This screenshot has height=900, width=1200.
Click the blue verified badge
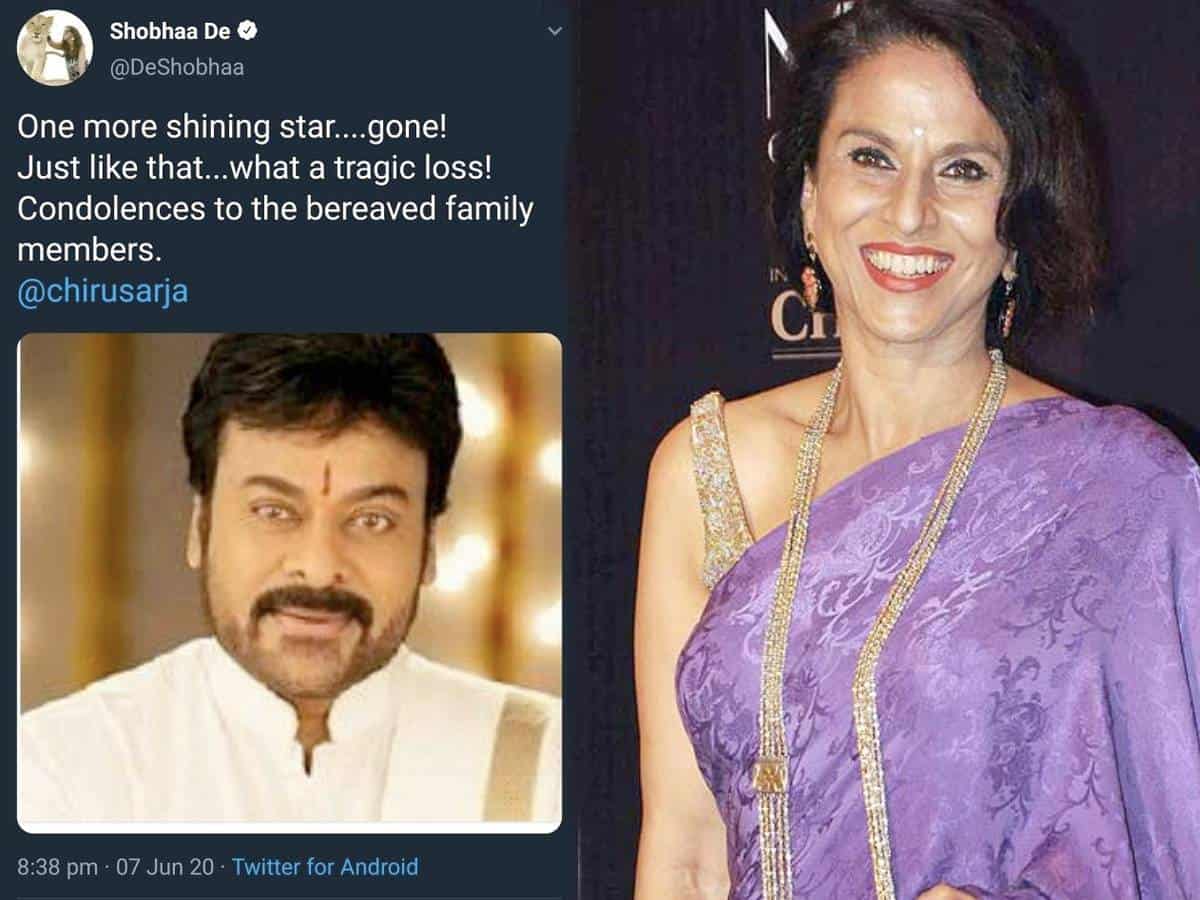248,31
